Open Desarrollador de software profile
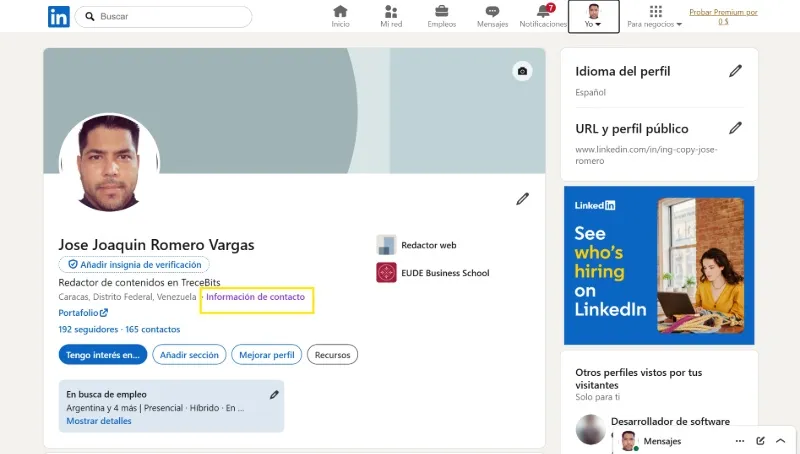800x454 pixels. (670, 421)
